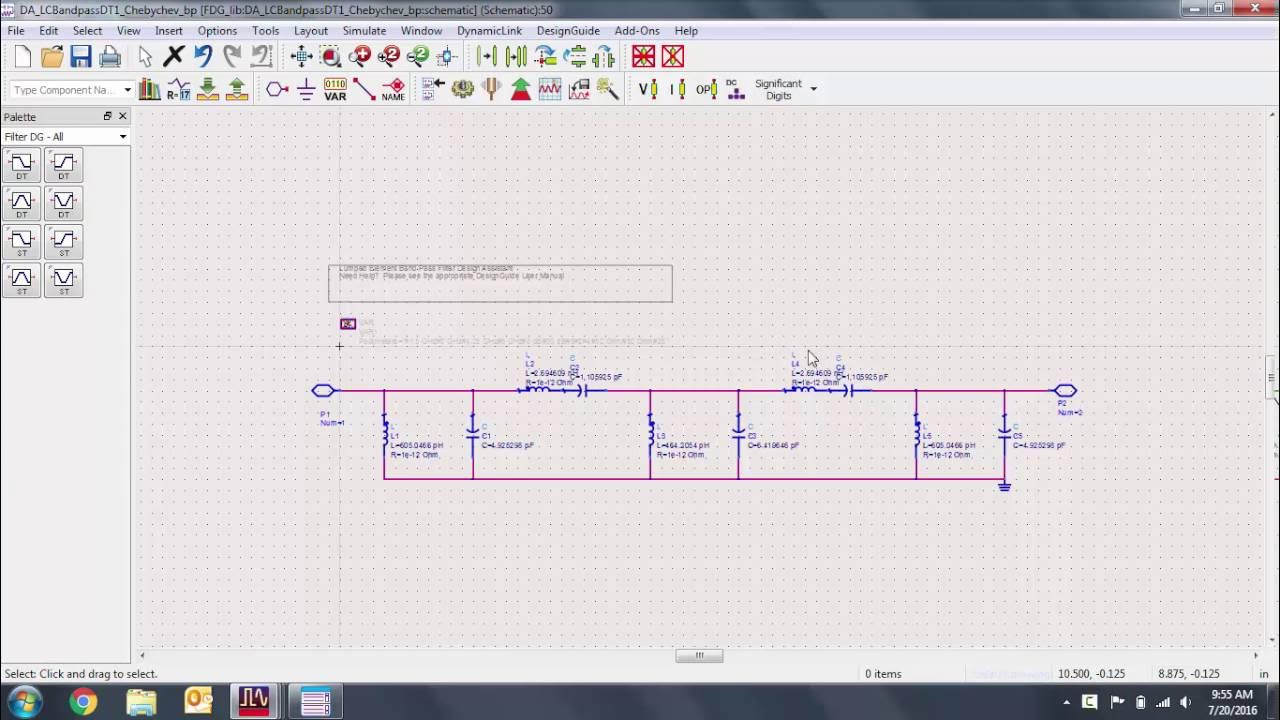
Task: Pop out of hierarchy with the up arrow icon
Action: (236, 89)
